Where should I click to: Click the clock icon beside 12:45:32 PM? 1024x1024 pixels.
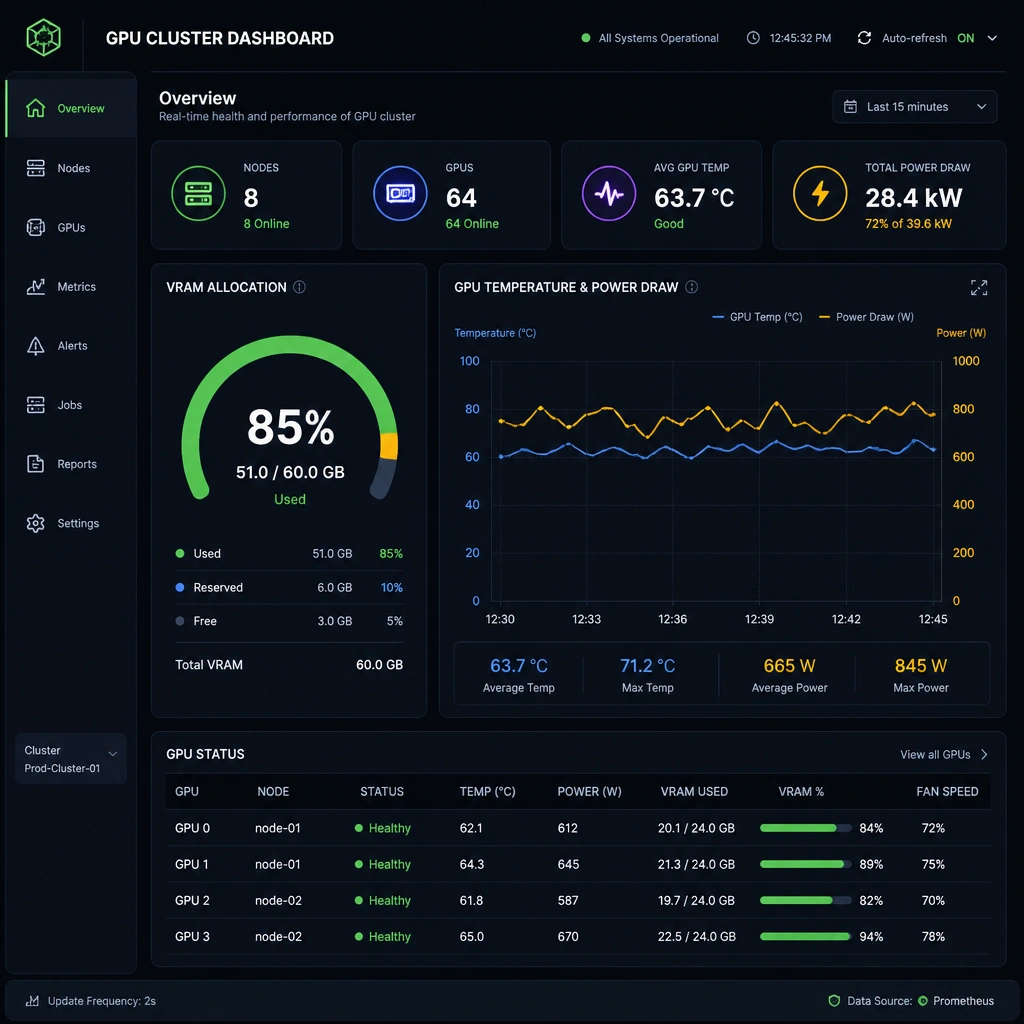(753, 38)
